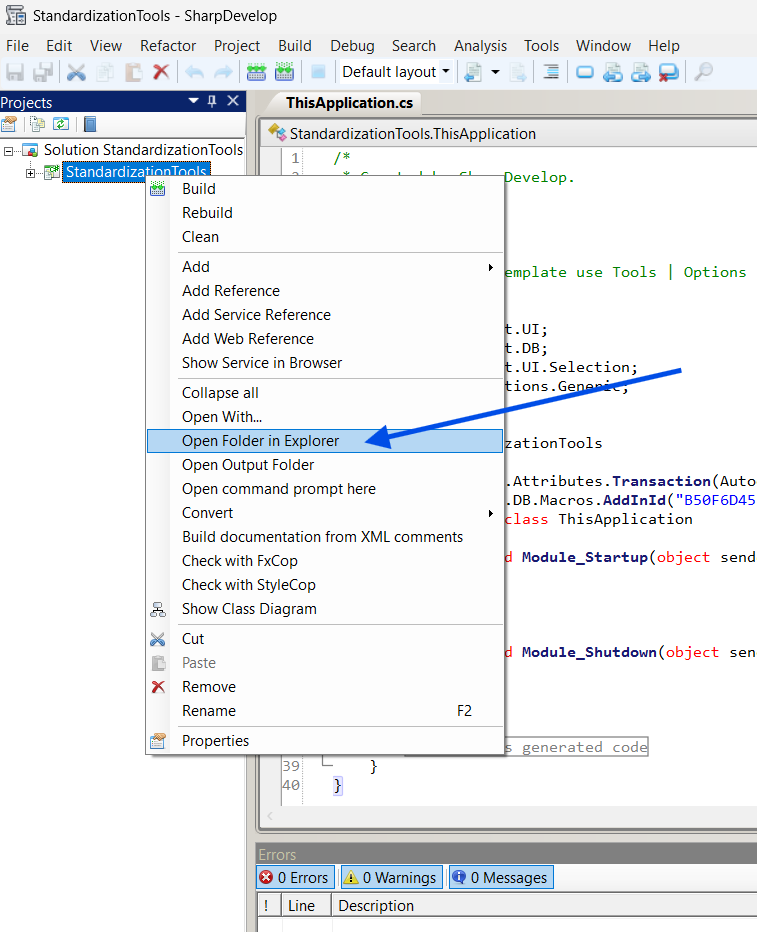Viewport: 757px width, 932px height.
Task: Close the Projects panel with its X
Action: pos(233,101)
